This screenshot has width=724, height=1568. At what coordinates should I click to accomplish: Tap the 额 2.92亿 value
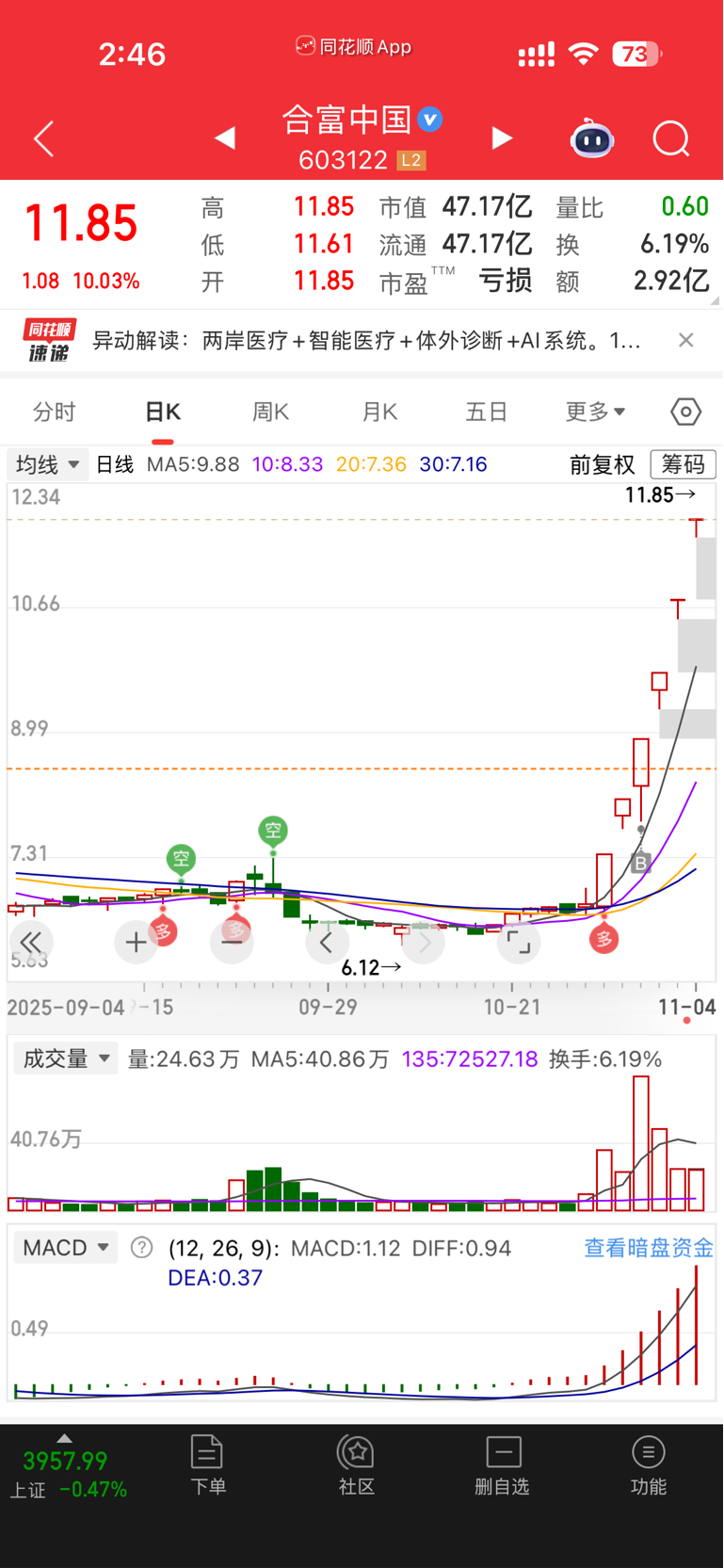point(671,281)
